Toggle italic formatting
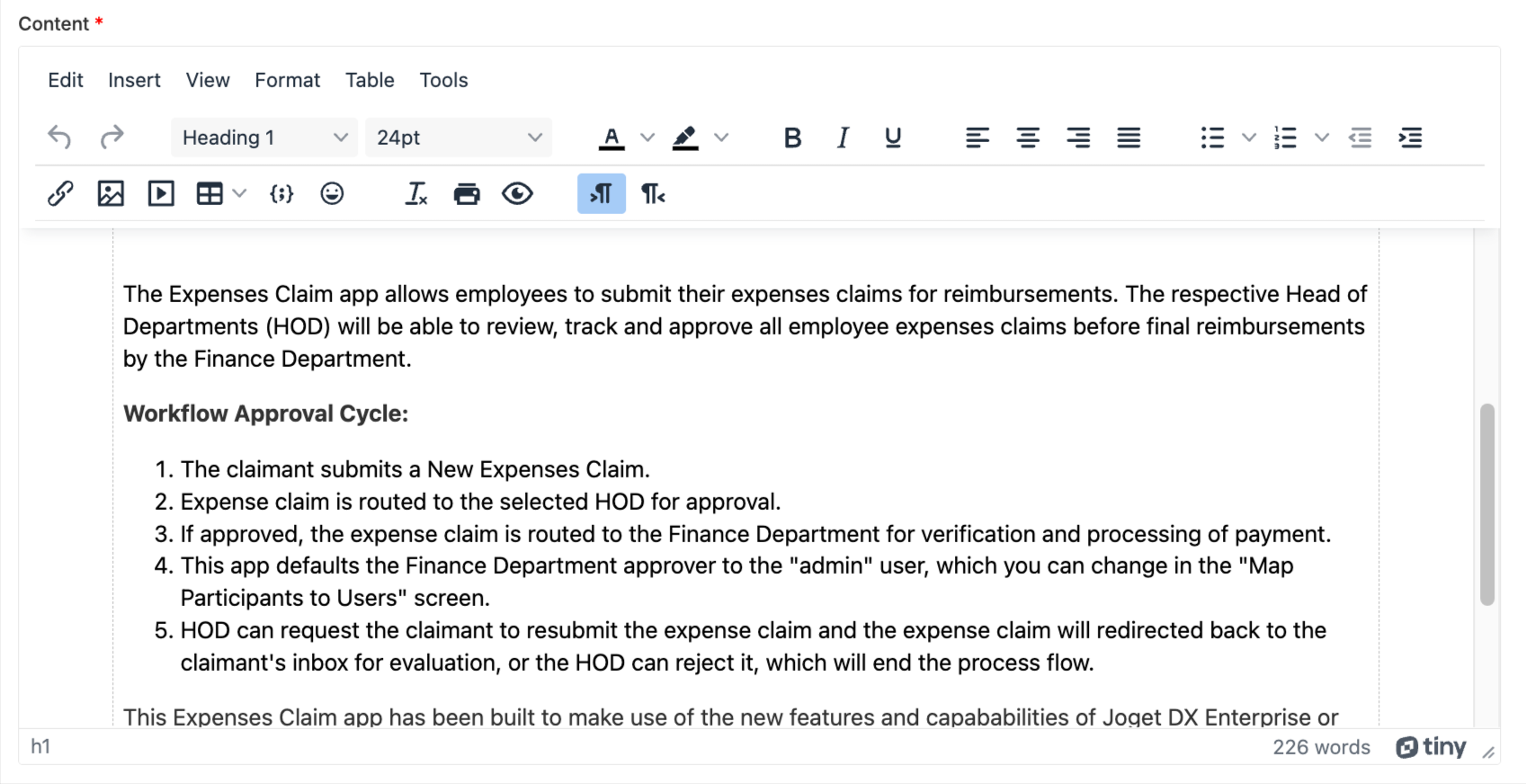The height and width of the screenshot is (784, 1526). [843, 138]
